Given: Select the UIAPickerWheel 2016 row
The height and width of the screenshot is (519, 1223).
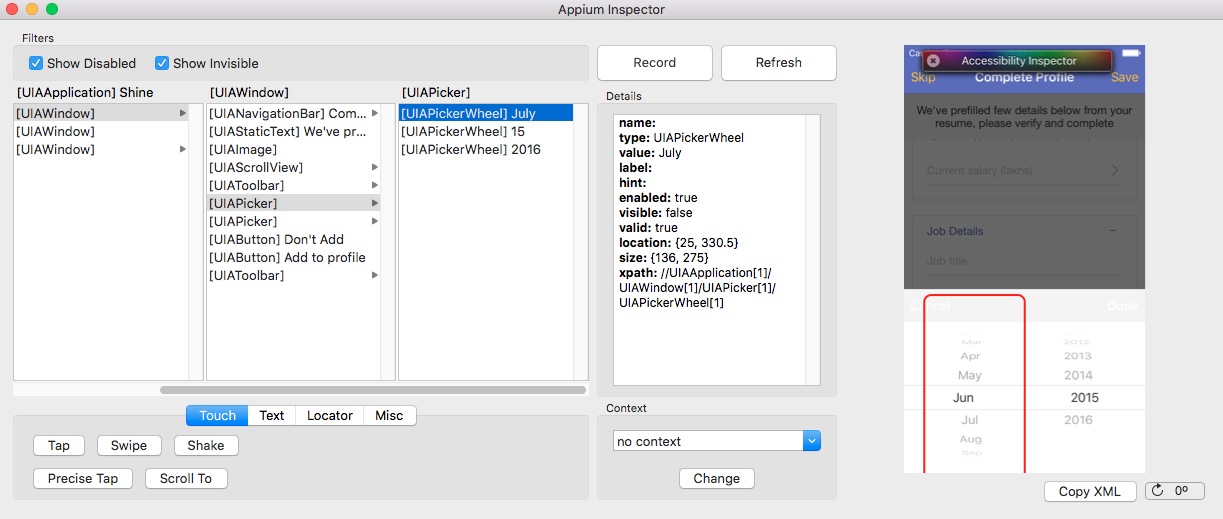Looking at the screenshot, I should (486, 149).
